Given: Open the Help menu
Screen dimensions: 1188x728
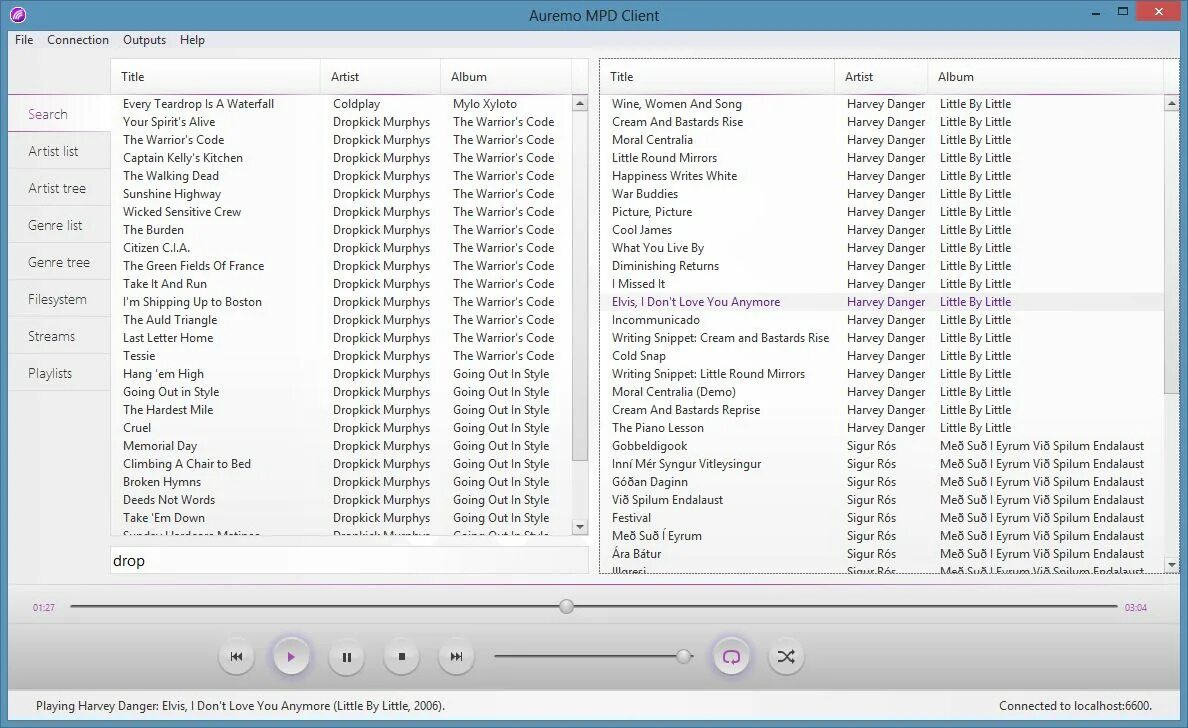Looking at the screenshot, I should [x=192, y=40].
